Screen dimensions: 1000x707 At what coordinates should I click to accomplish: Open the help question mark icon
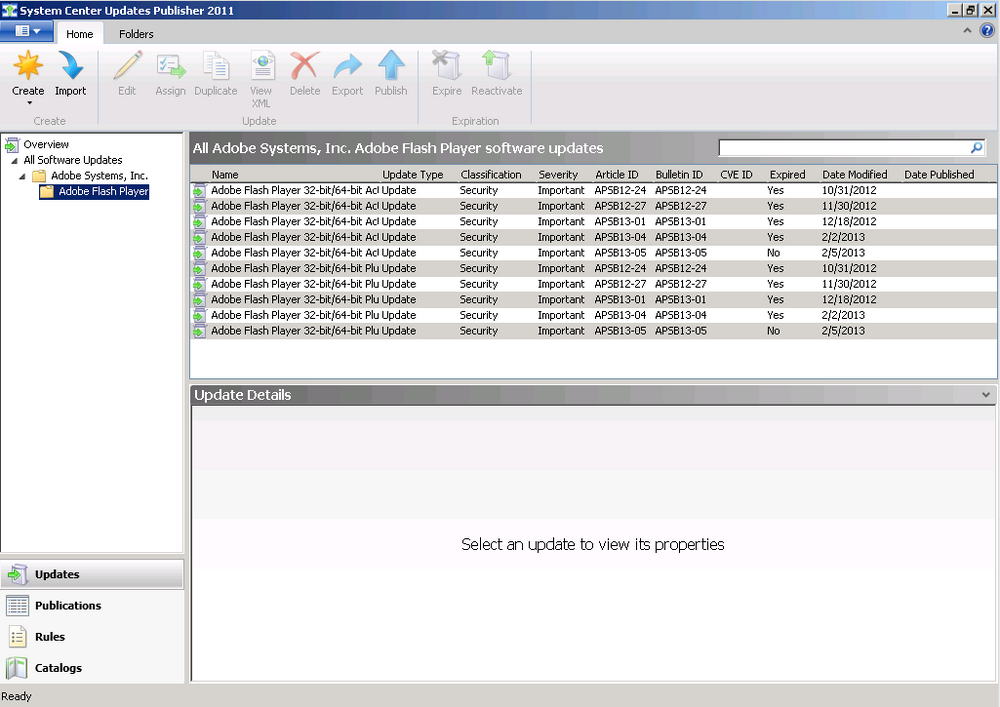point(987,31)
